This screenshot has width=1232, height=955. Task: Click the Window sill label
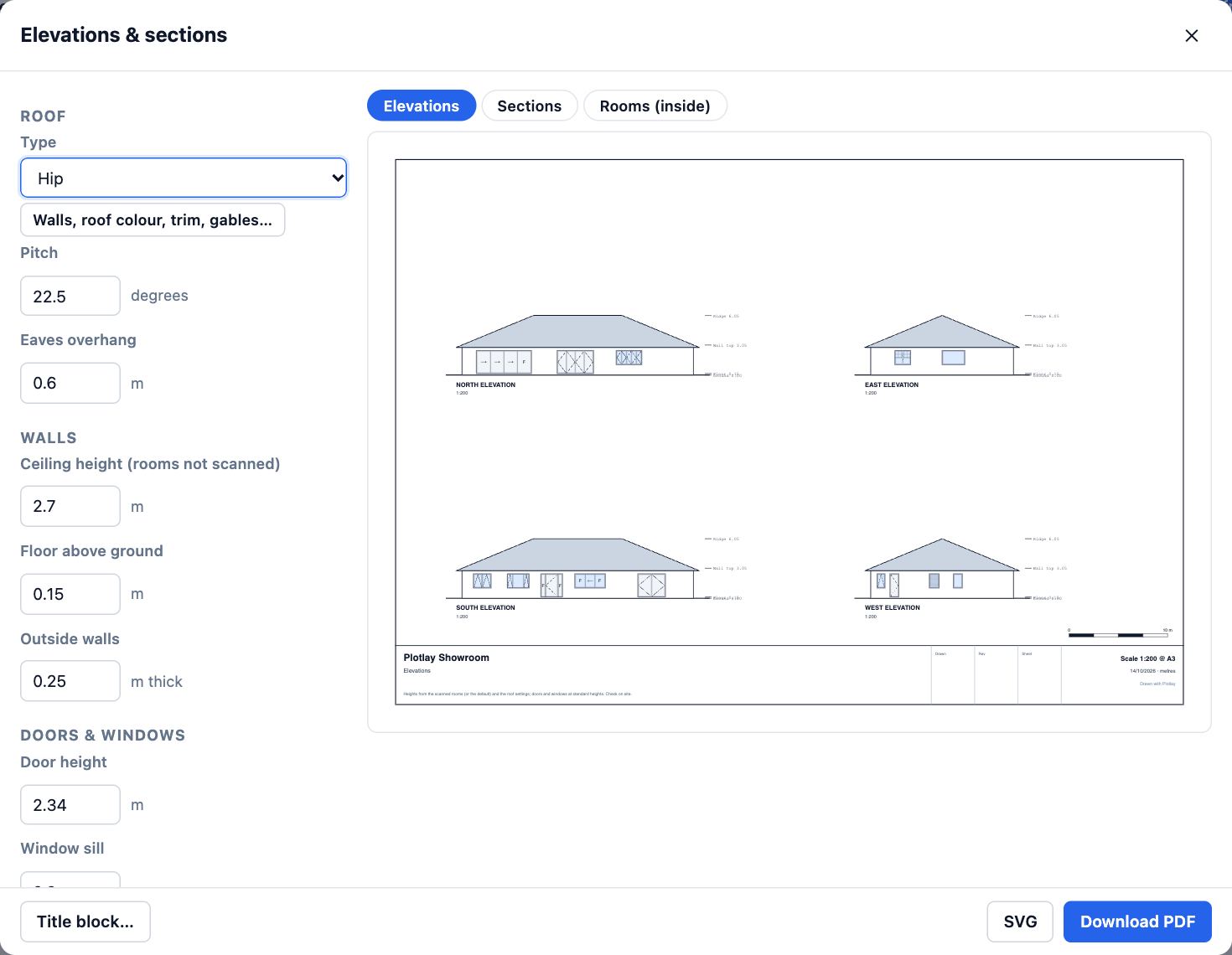click(63, 848)
